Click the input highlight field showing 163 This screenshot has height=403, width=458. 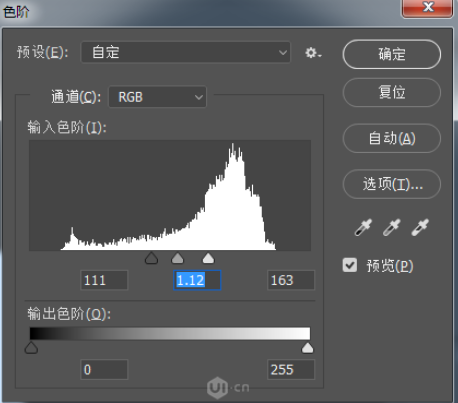click(291, 280)
